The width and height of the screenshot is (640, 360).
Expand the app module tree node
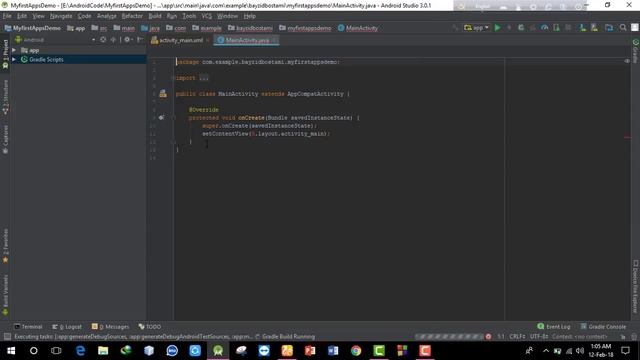(x=14, y=50)
